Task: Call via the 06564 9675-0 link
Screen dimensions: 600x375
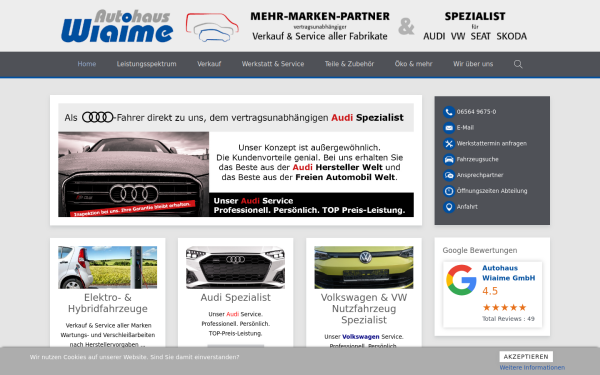Action: tap(476, 112)
